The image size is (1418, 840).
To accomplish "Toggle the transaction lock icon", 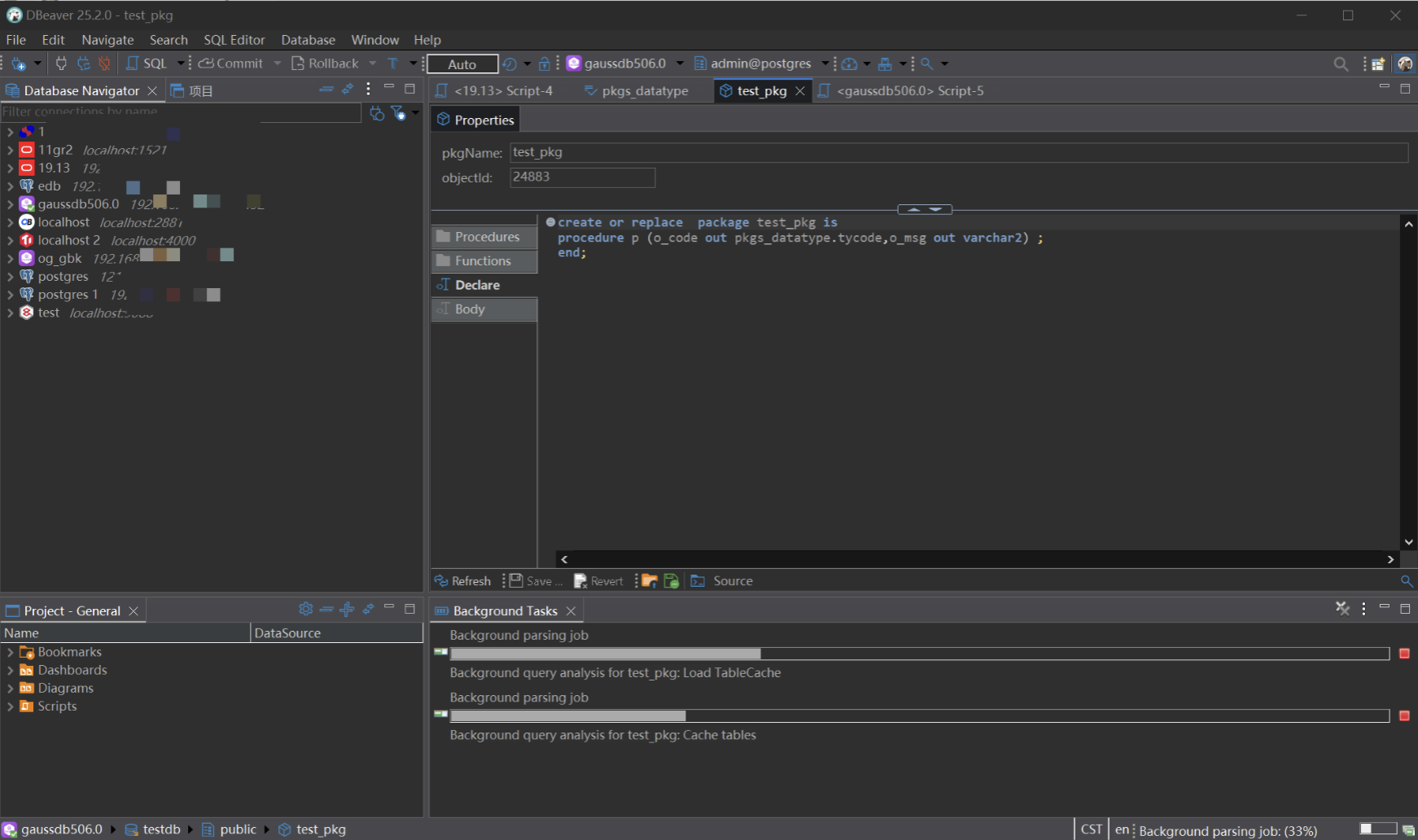I will (545, 63).
